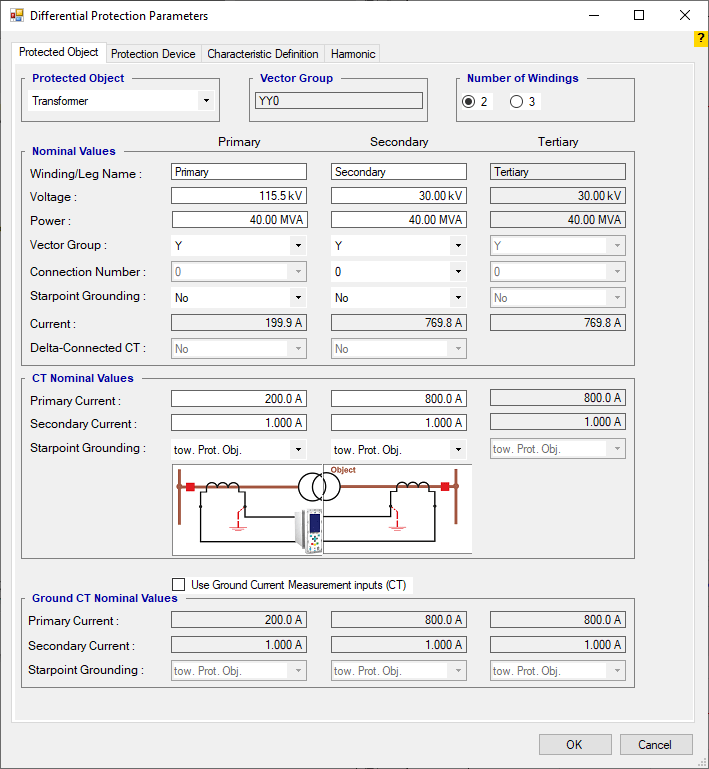This screenshot has height=769, width=709.
Task: Click the CT Primary Current 200.0 A field
Action: tap(239, 399)
